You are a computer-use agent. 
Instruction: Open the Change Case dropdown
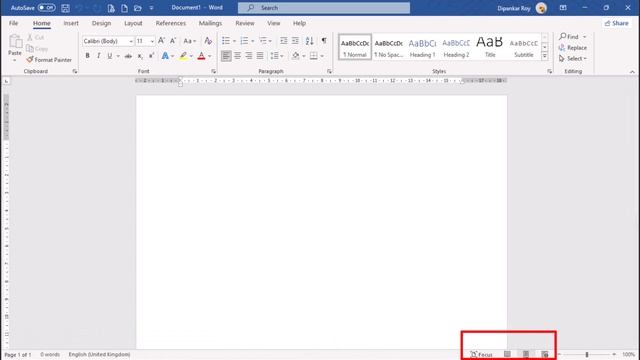coord(189,41)
